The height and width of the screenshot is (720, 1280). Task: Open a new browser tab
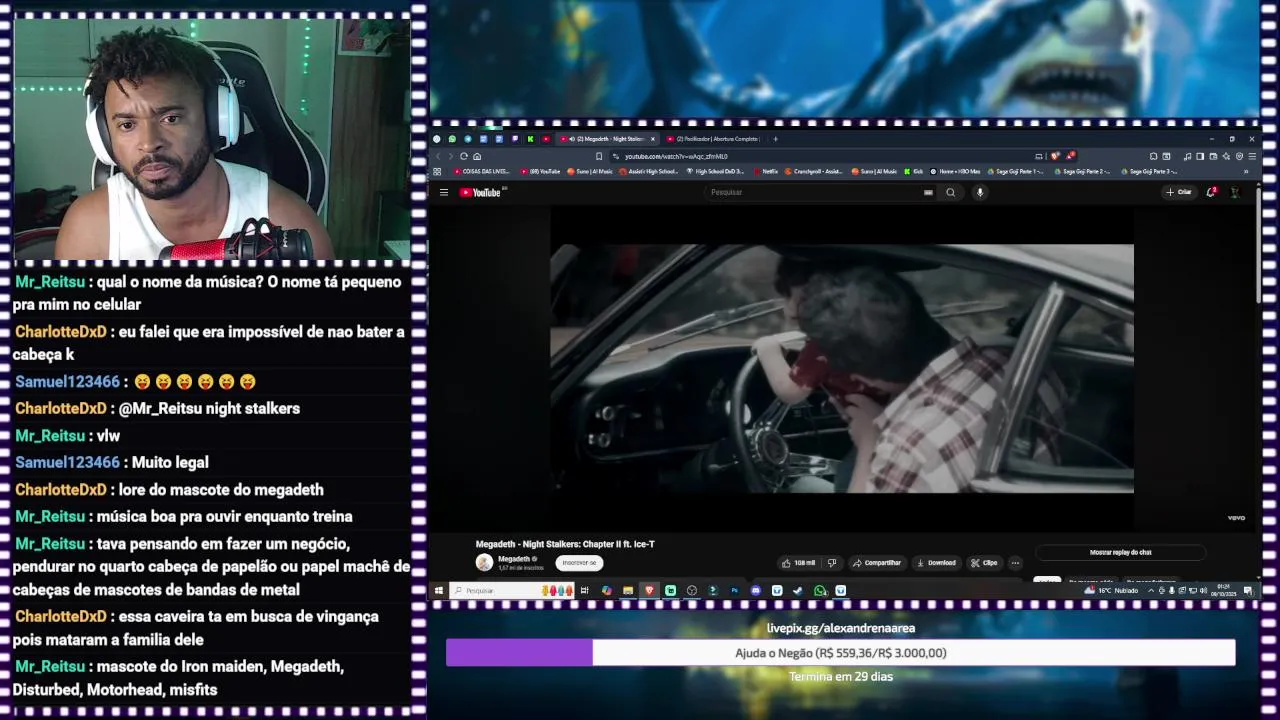tap(775, 139)
